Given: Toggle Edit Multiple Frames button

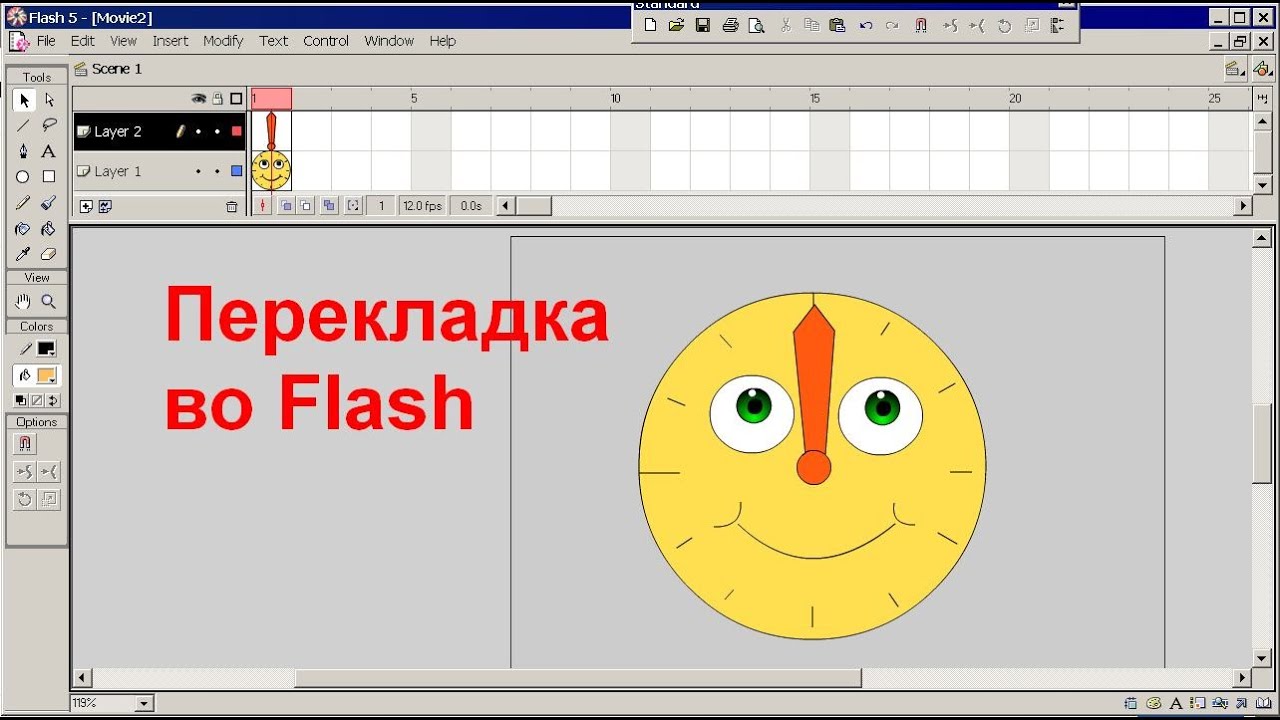Looking at the screenshot, I should tap(329, 206).
